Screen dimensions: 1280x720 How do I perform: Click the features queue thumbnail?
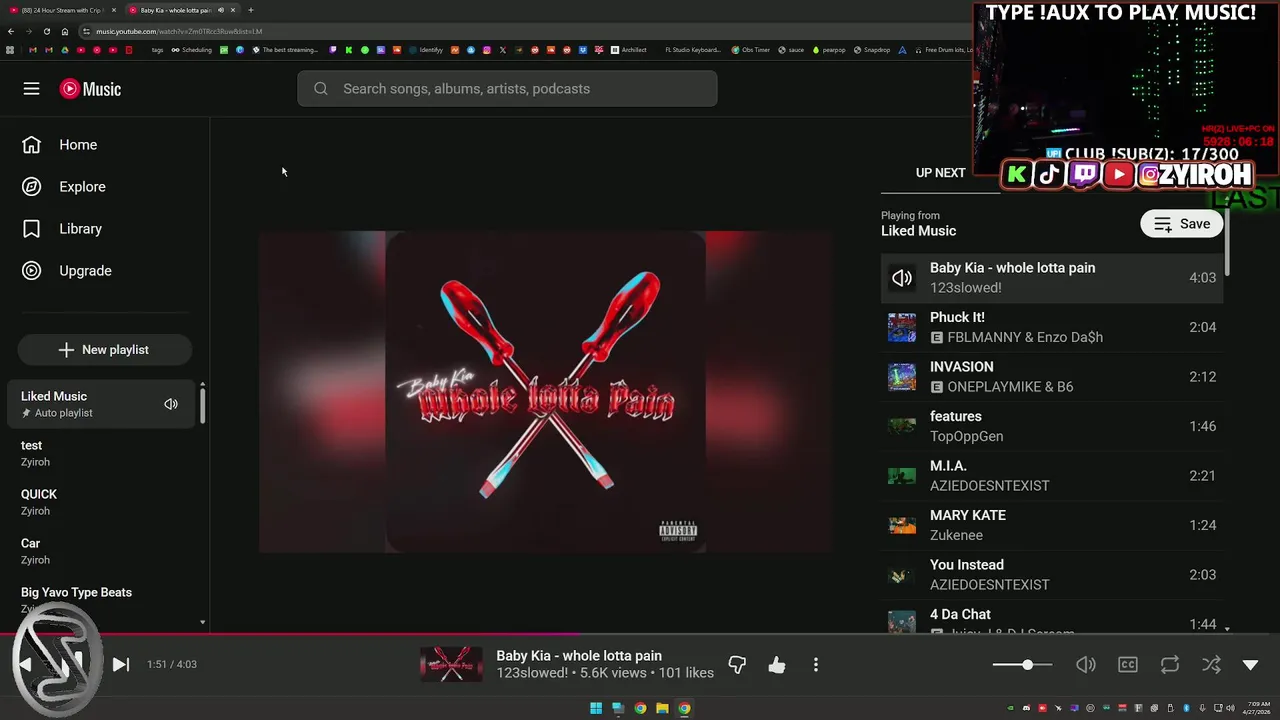(902, 426)
